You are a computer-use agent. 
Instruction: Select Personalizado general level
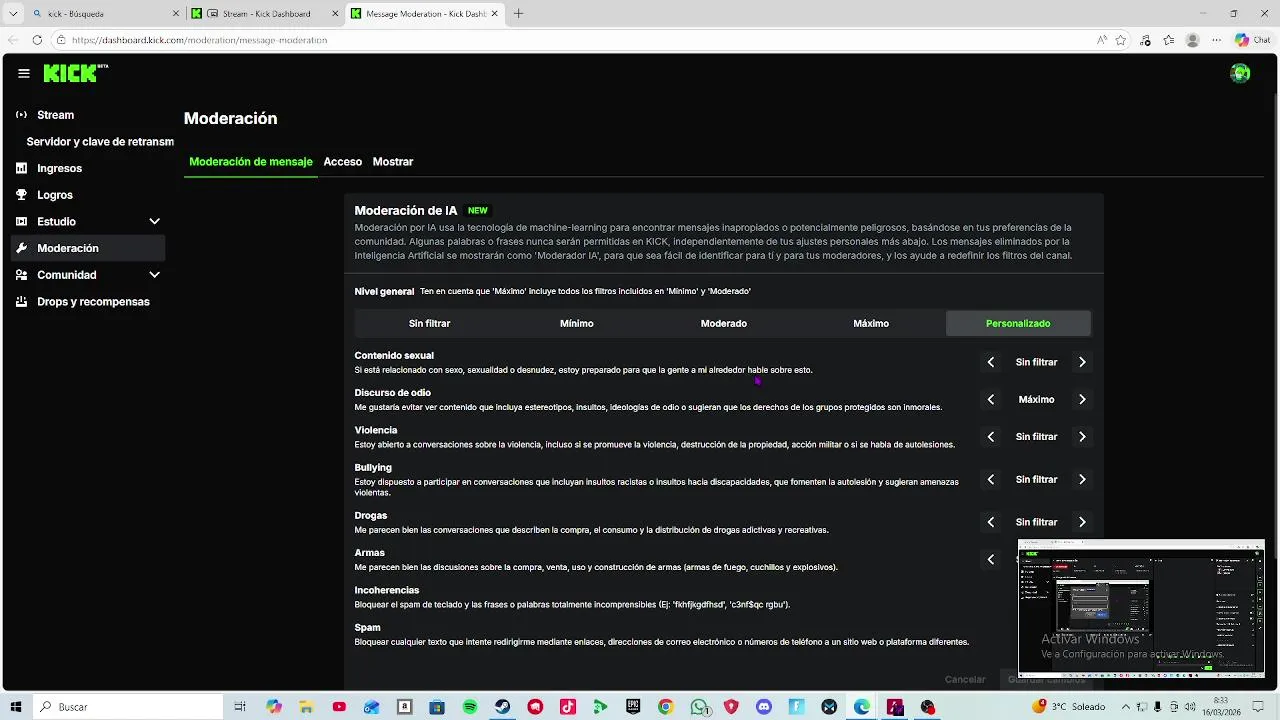tap(1018, 323)
